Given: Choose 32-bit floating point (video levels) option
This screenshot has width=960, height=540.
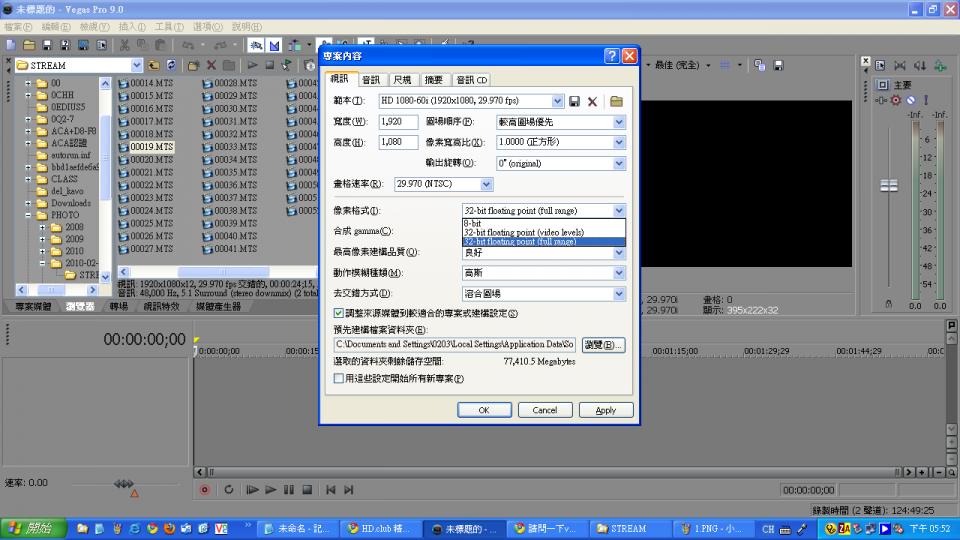Looking at the screenshot, I should coord(524,232).
